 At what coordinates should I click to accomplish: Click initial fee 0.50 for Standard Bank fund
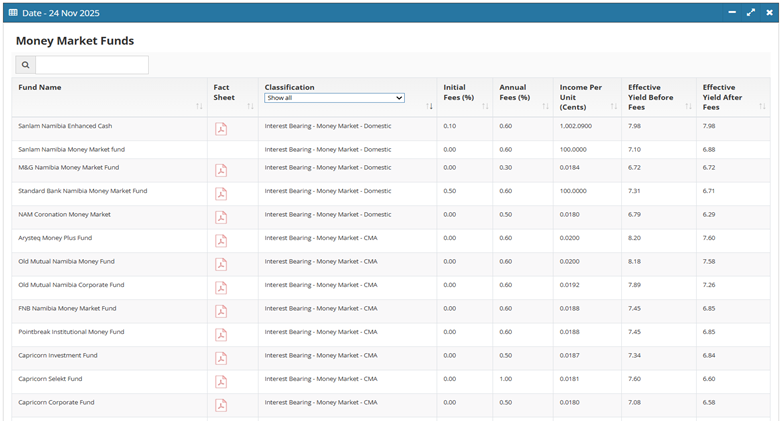pyautogui.click(x=450, y=191)
